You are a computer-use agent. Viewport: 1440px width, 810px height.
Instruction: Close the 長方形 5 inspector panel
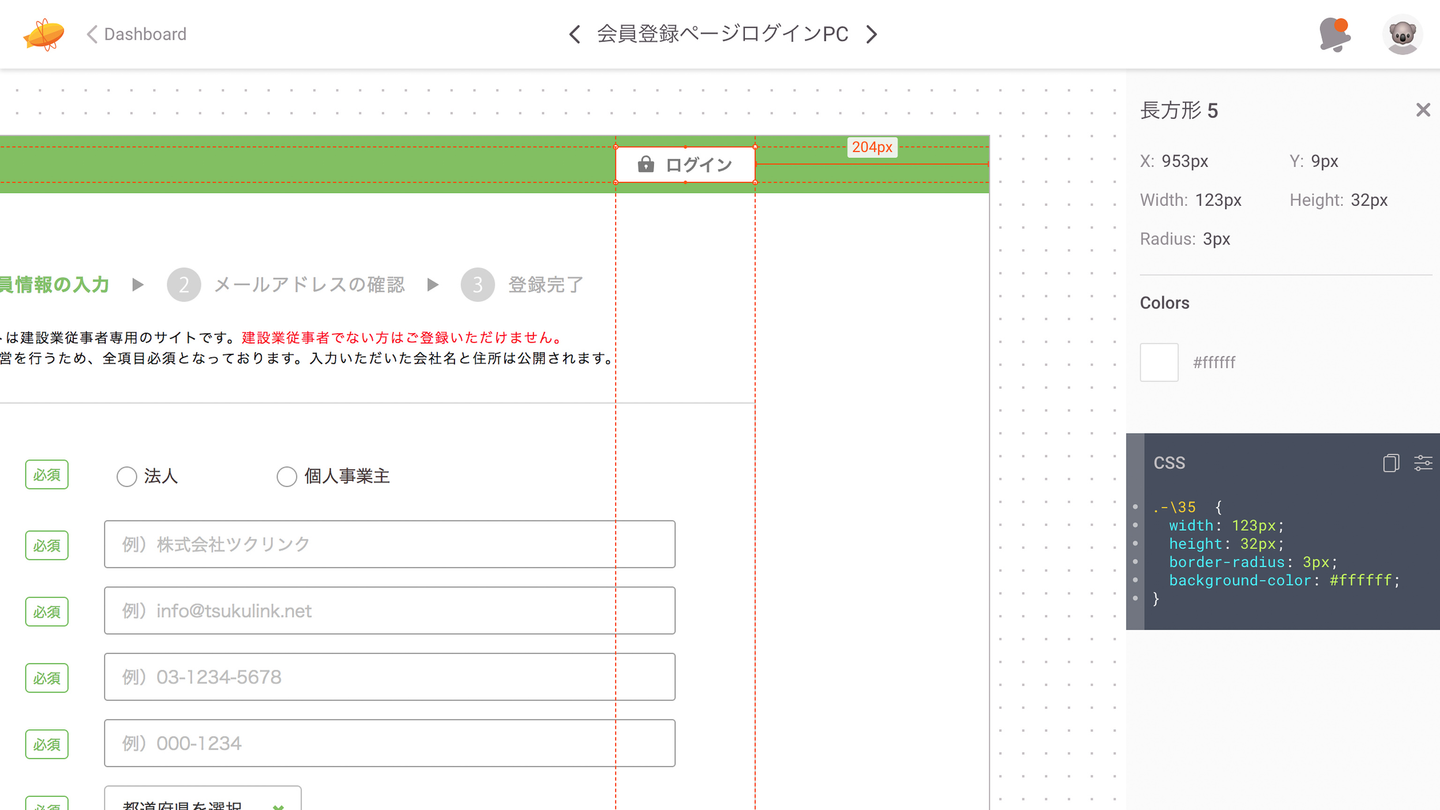[x=1423, y=110]
